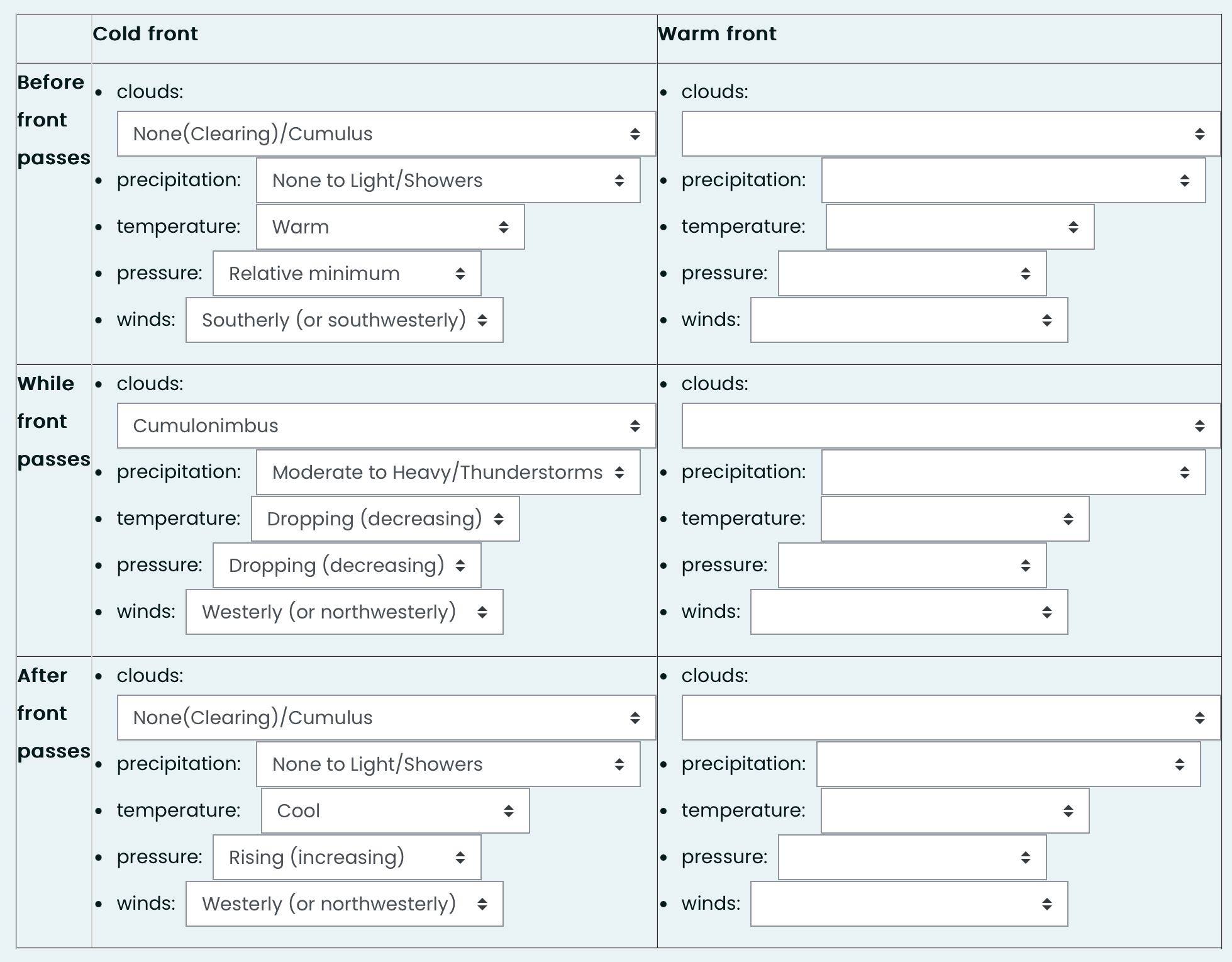1232x962 pixels.
Task: Open the Cool temperature dropdown after front passes
Action: click(x=395, y=811)
